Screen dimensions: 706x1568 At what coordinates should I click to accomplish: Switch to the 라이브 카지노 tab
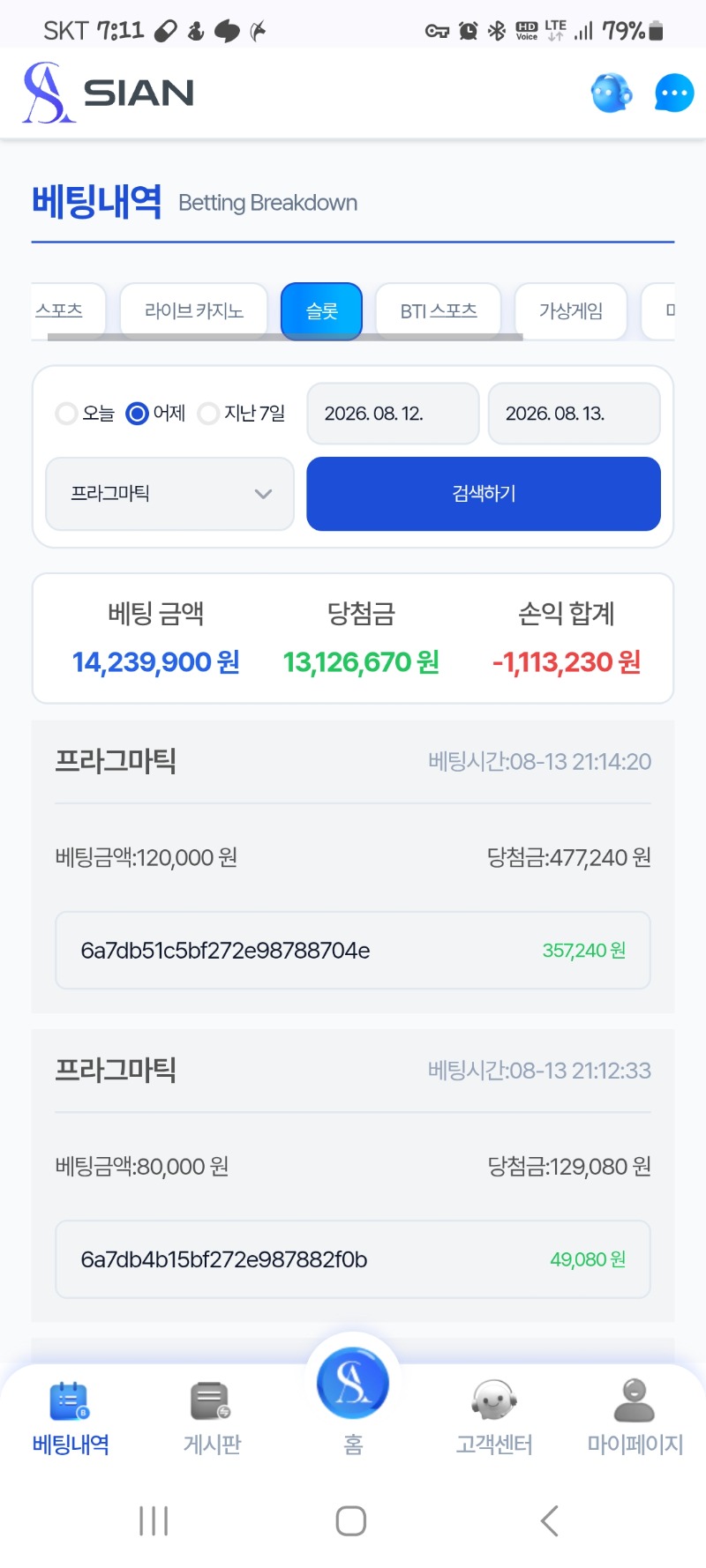click(194, 310)
